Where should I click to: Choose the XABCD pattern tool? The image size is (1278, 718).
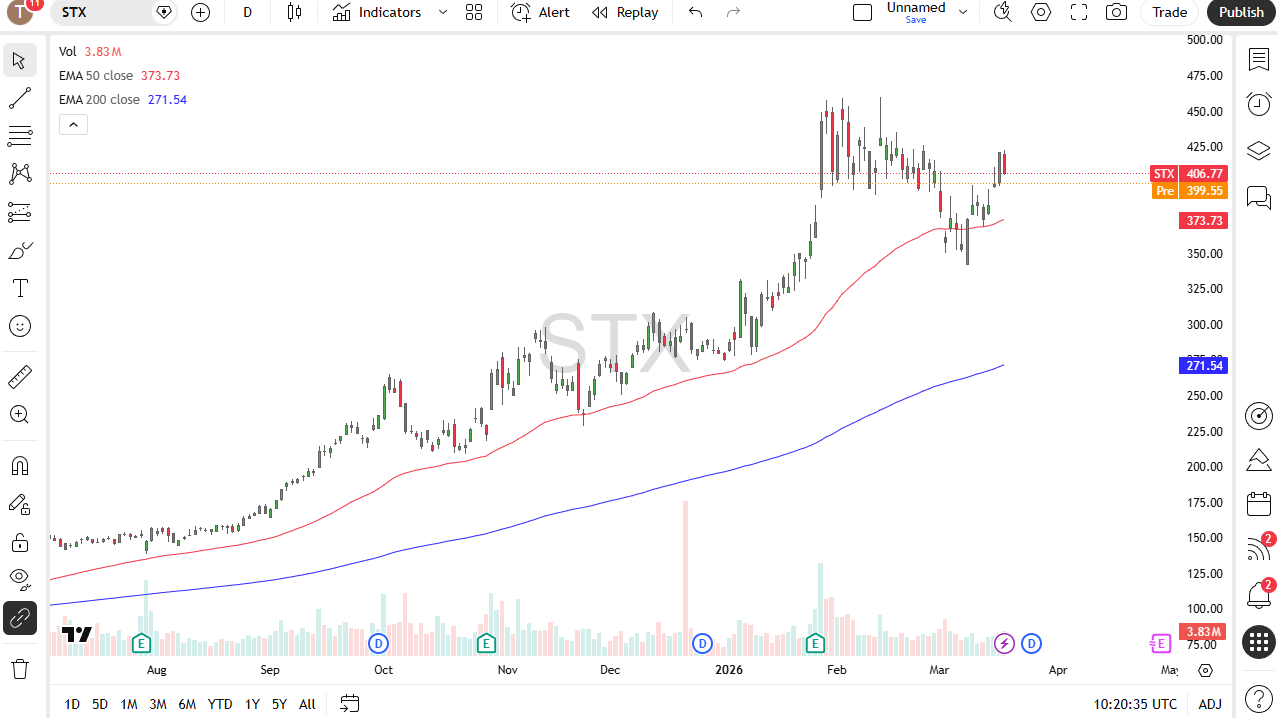[x=19, y=174]
